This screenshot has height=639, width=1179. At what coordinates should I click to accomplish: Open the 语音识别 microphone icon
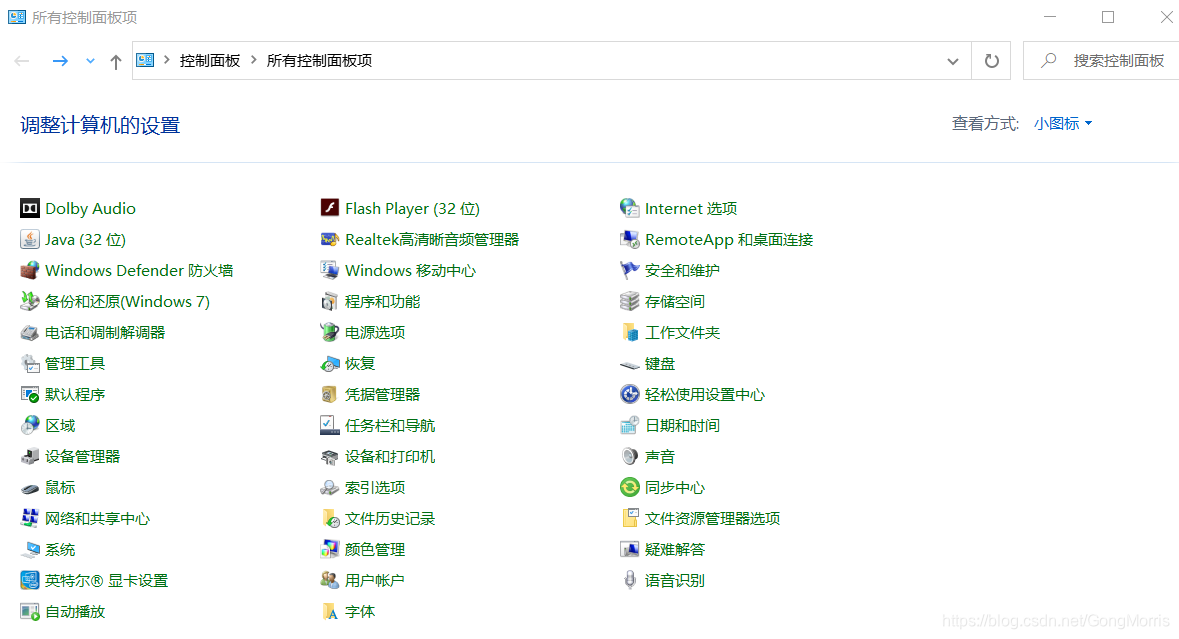click(x=629, y=580)
